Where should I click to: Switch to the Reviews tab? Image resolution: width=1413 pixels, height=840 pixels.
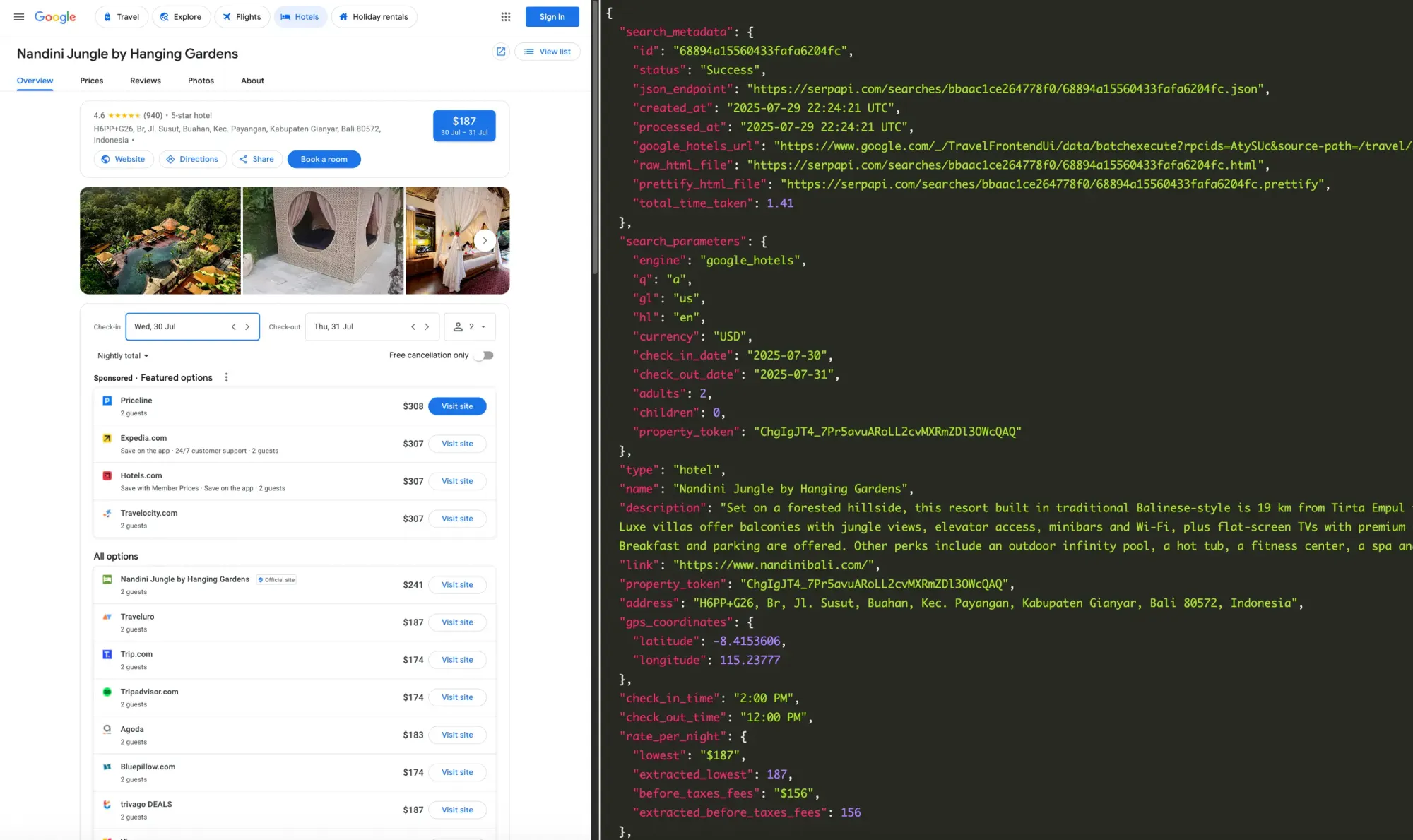pos(146,81)
